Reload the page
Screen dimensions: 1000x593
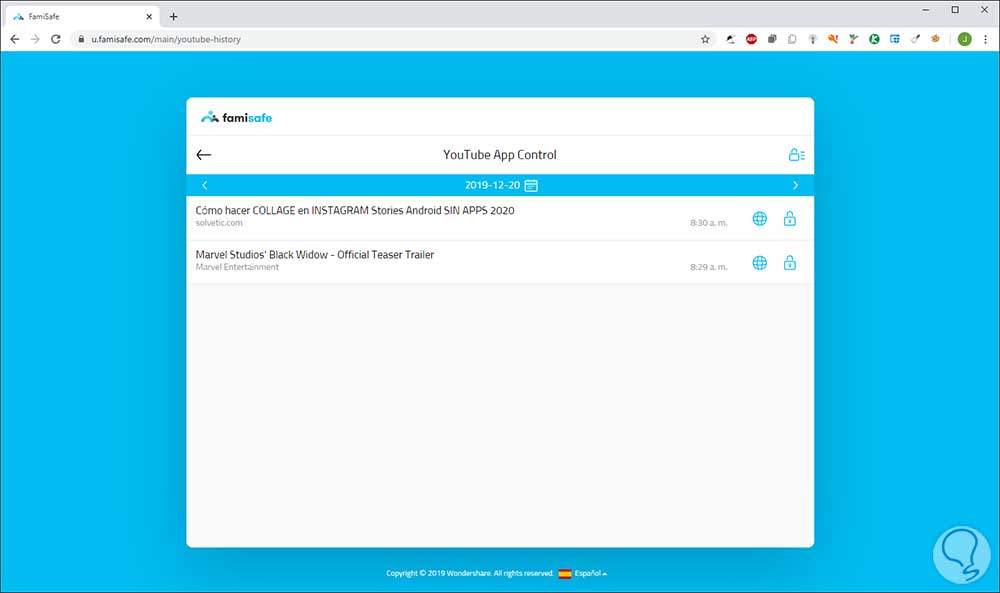pos(55,40)
